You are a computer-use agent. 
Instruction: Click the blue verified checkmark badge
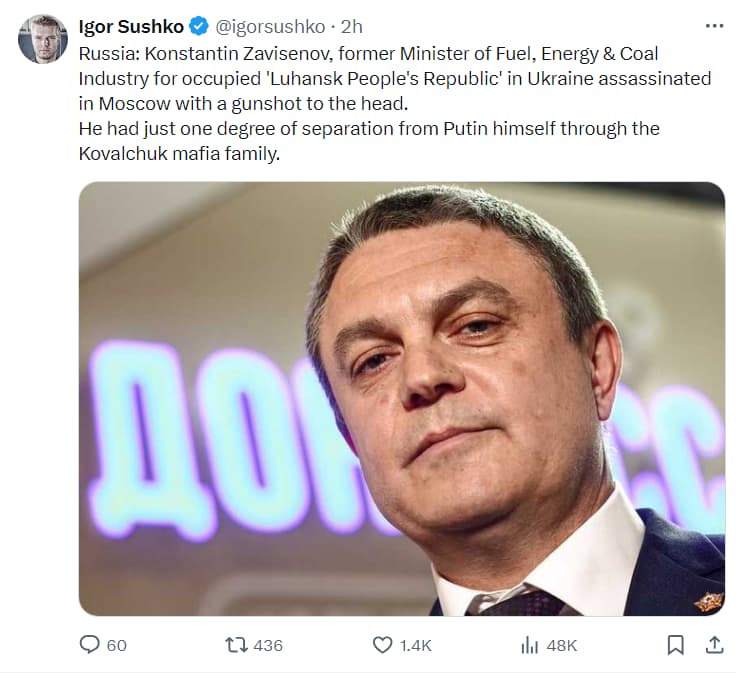198,27
